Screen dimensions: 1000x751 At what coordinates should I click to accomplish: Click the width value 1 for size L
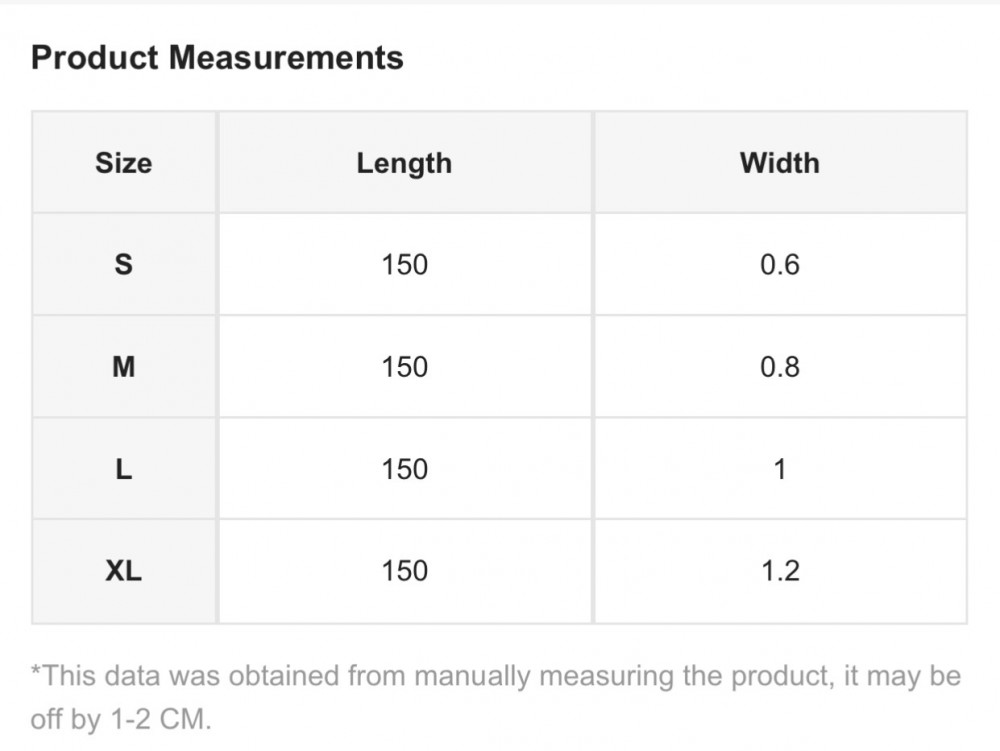coord(779,469)
